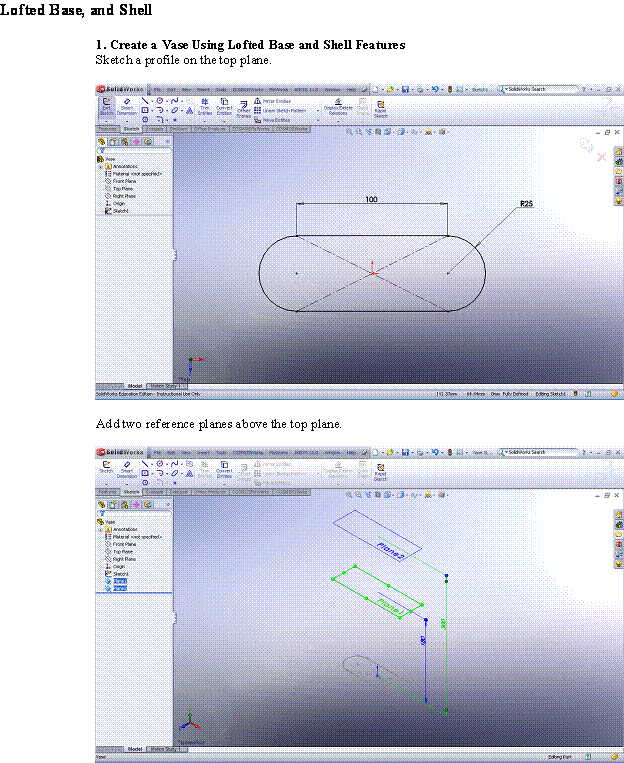
Task: Select Plane1 in lower window's feature tree
Action: (x=120, y=581)
